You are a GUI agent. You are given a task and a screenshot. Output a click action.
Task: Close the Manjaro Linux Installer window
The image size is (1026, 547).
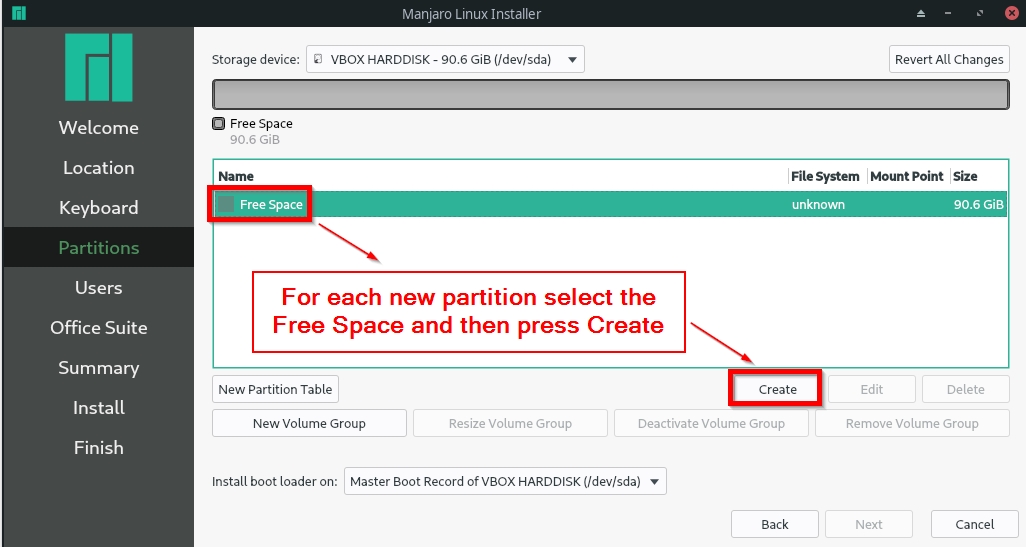(x=1012, y=13)
